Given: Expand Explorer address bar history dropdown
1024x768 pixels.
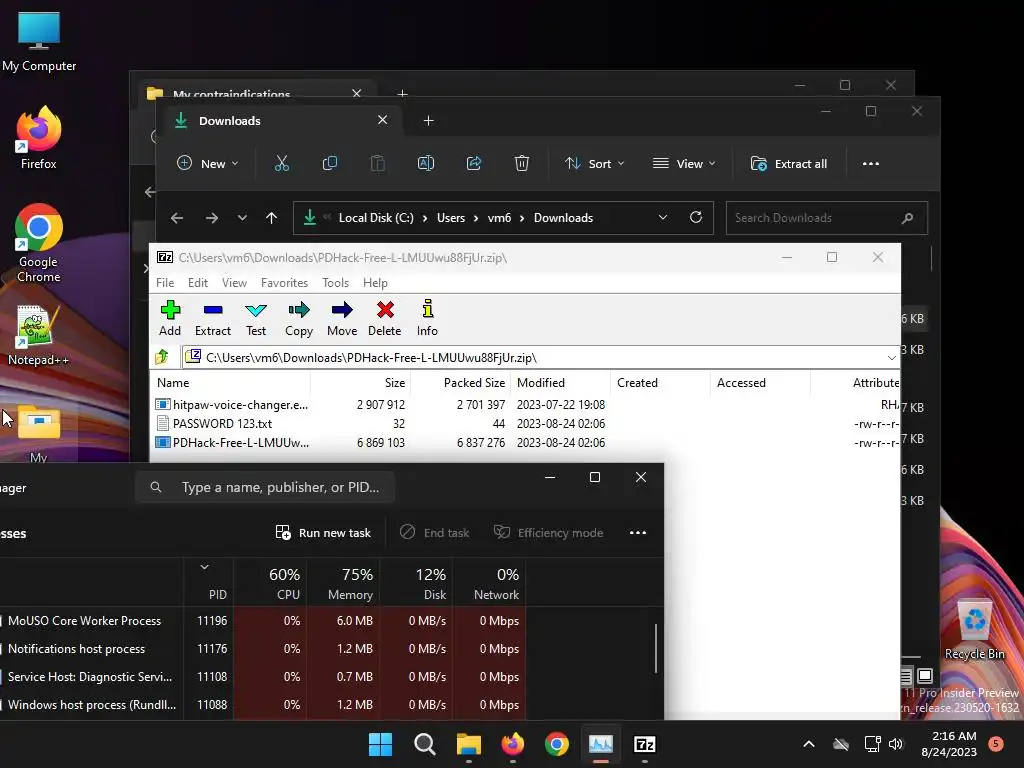Looking at the screenshot, I should [x=663, y=217].
